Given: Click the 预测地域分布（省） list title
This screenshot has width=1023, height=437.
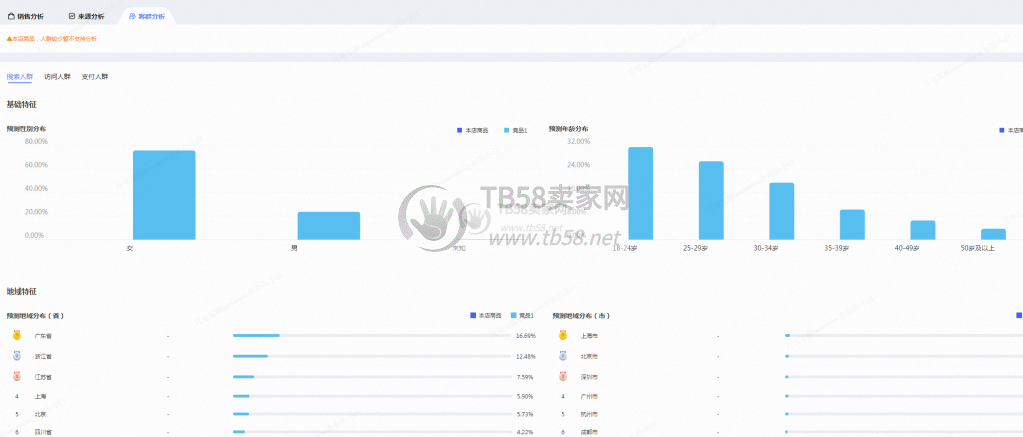Looking at the screenshot, I should coord(35,316).
